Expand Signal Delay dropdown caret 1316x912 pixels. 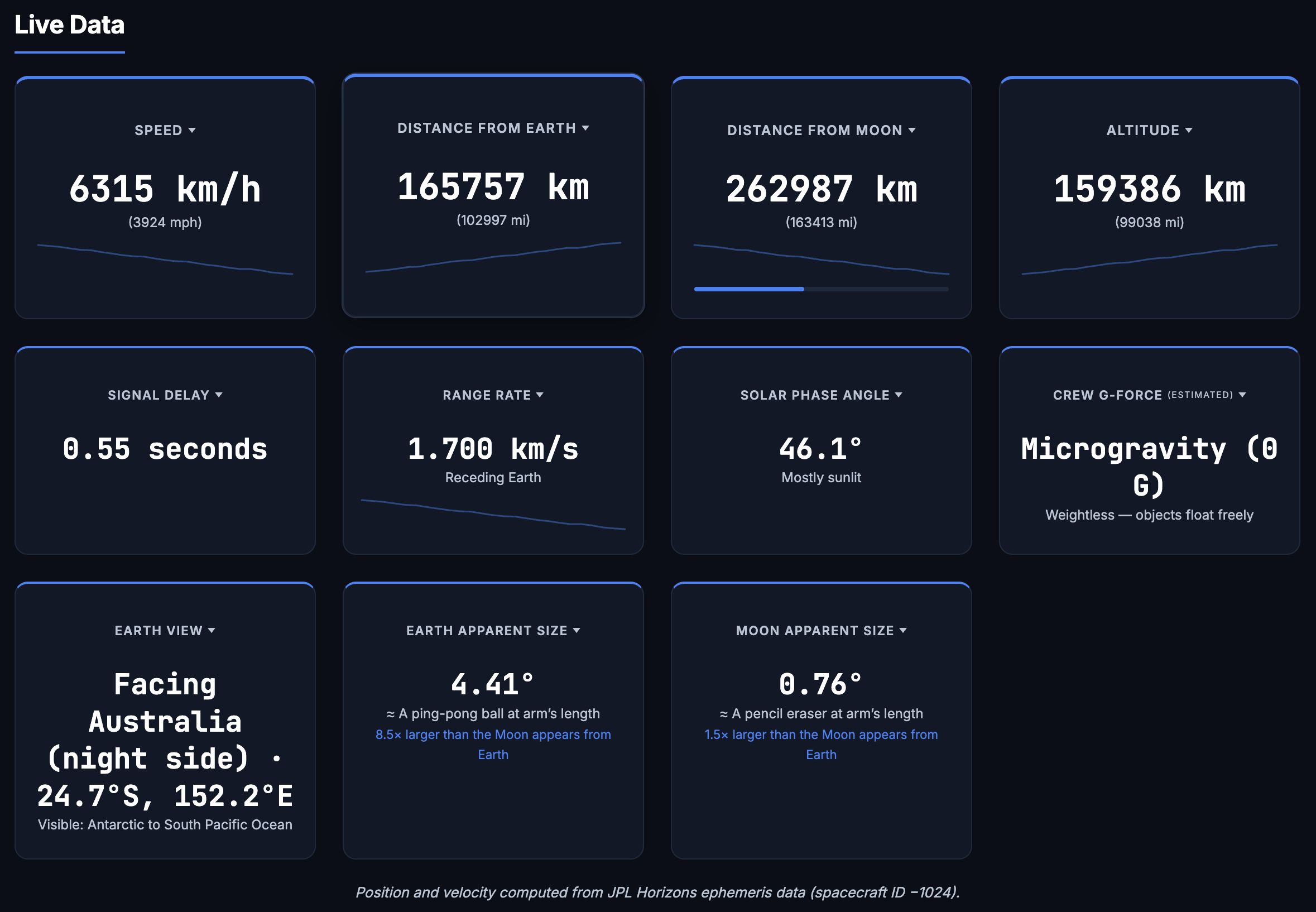point(219,395)
